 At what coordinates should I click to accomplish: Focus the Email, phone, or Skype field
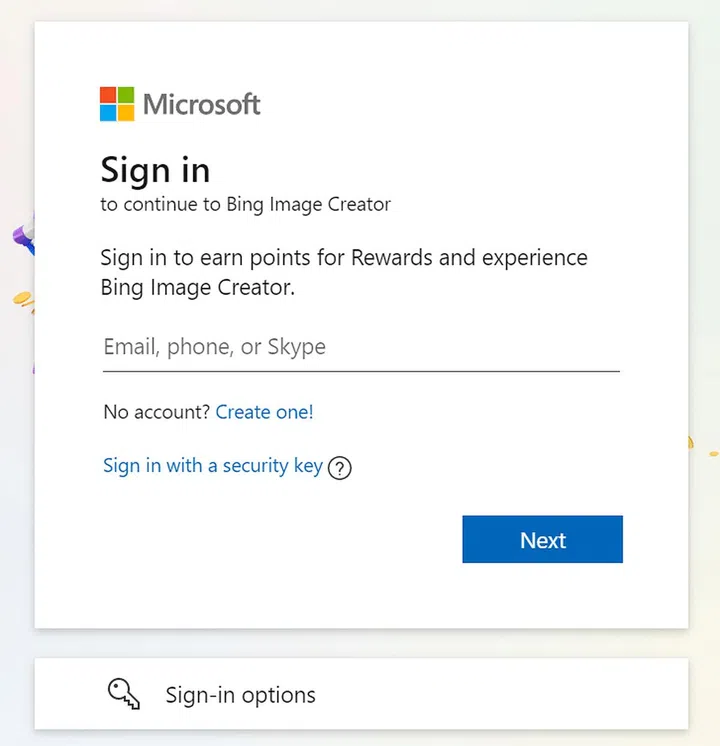click(x=360, y=347)
